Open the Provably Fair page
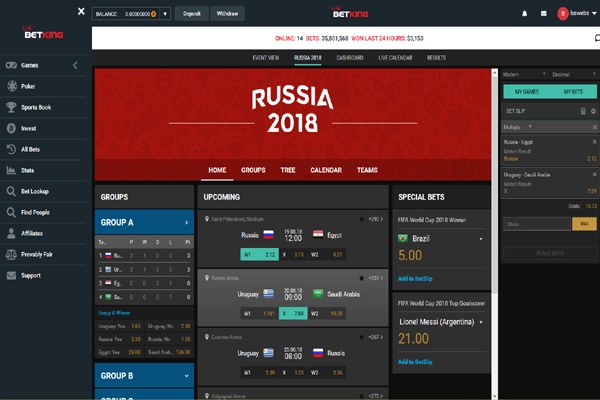 [x=37, y=255]
